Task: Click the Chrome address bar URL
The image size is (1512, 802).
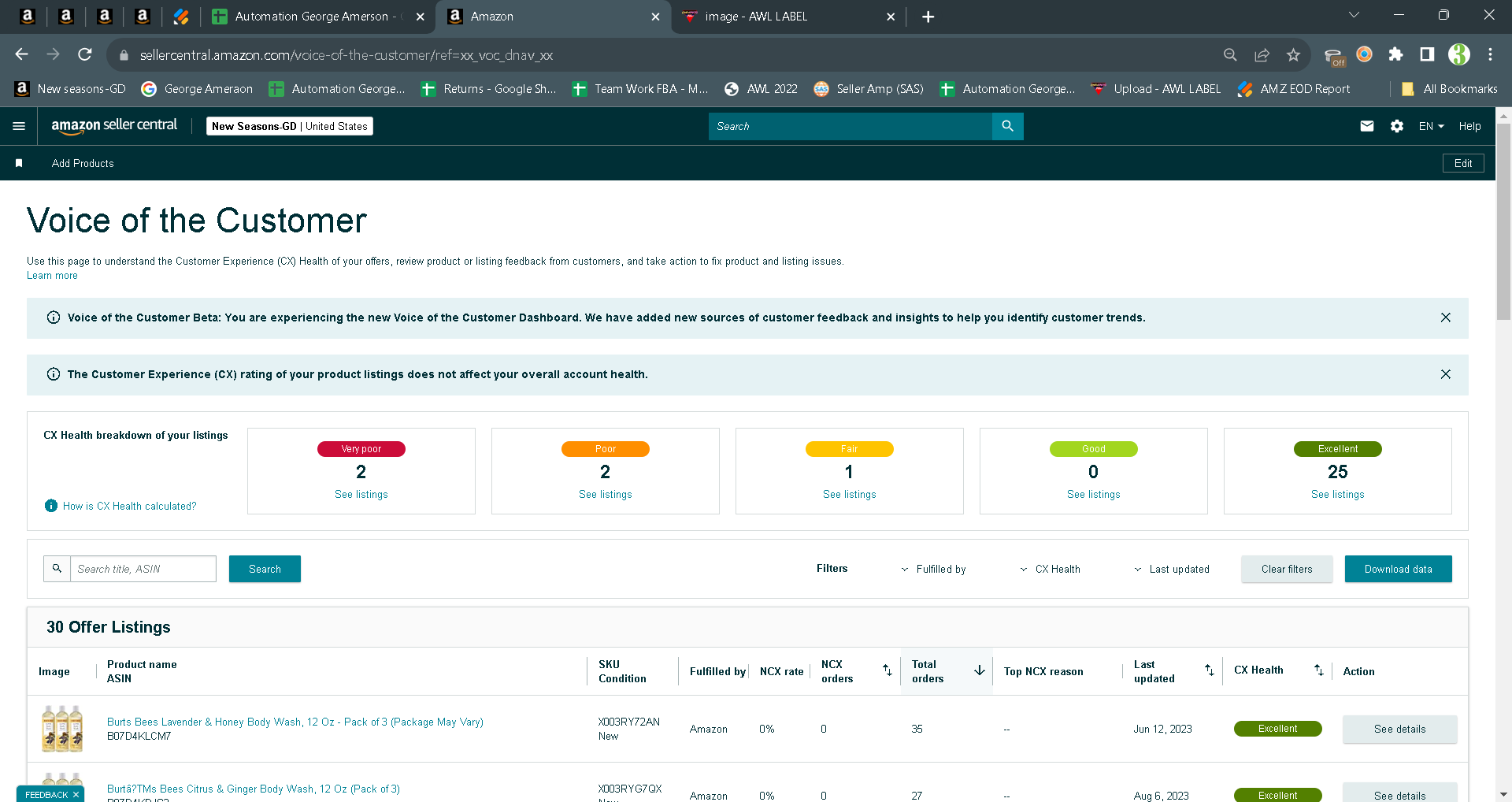Action: point(346,55)
